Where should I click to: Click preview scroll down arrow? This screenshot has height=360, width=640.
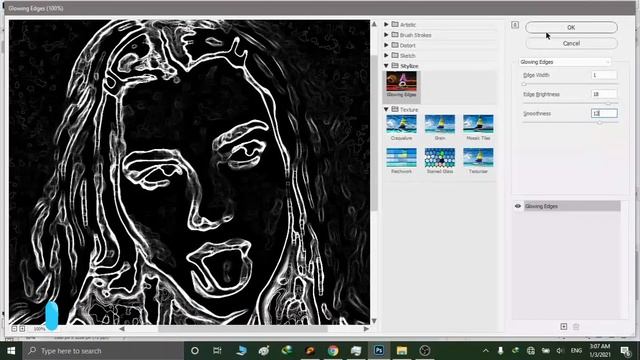[374, 321]
